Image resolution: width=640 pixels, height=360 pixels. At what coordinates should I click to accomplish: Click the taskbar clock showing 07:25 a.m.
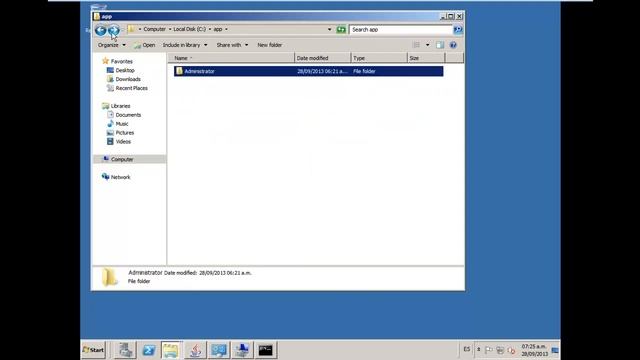[534, 350]
